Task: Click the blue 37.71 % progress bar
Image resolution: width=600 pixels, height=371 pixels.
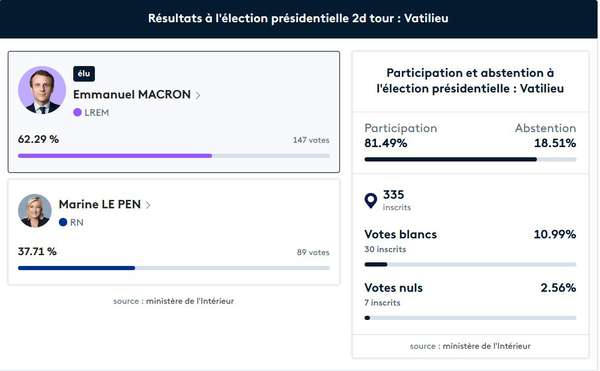Action: click(174, 268)
